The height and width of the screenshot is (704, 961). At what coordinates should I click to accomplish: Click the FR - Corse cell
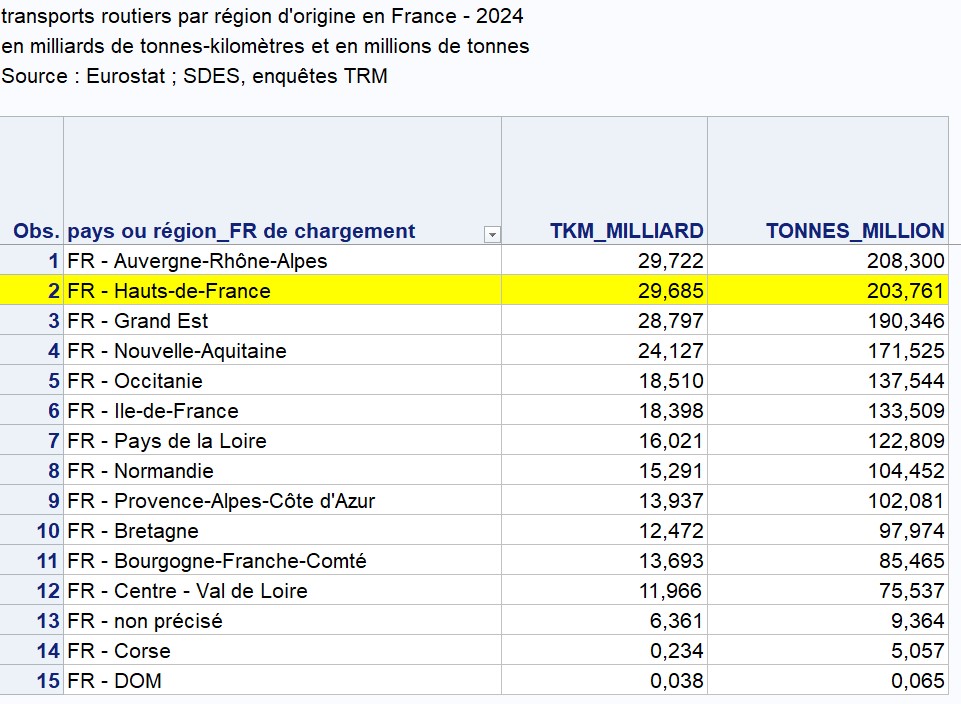pos(119,651)
